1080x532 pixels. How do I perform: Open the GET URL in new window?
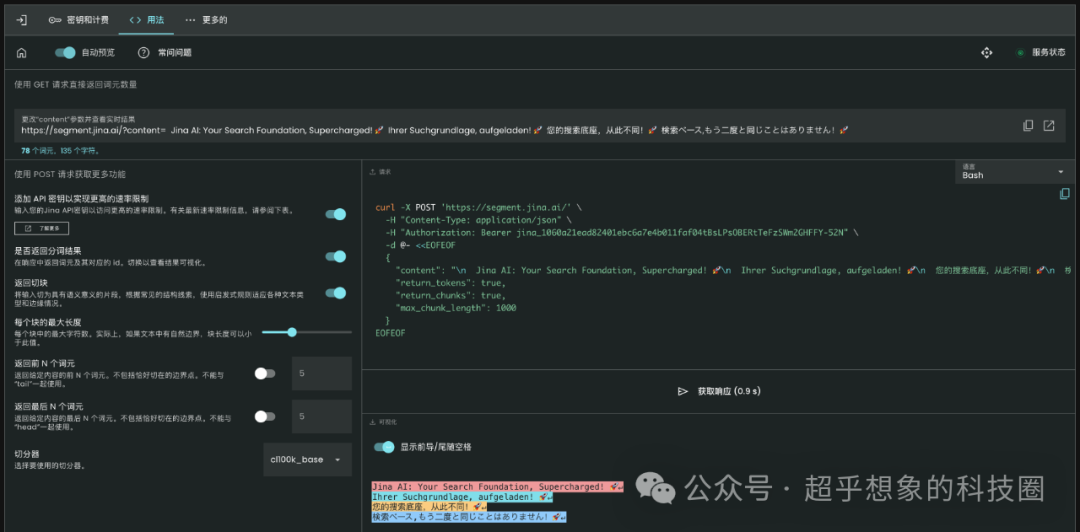pyautogui.click(x=1049, y=125)
